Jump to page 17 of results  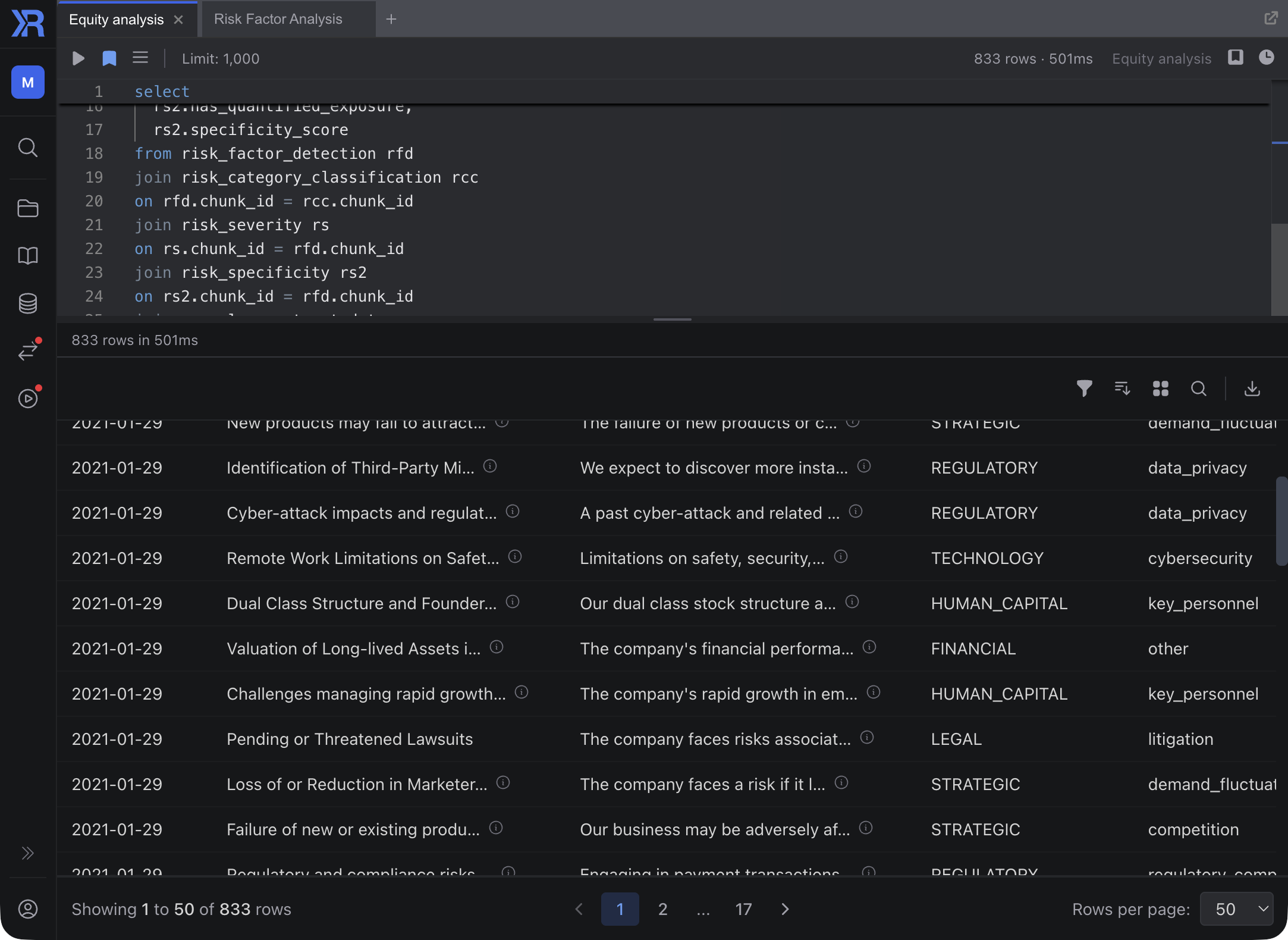pyautogui.click(x=743, y=909)
